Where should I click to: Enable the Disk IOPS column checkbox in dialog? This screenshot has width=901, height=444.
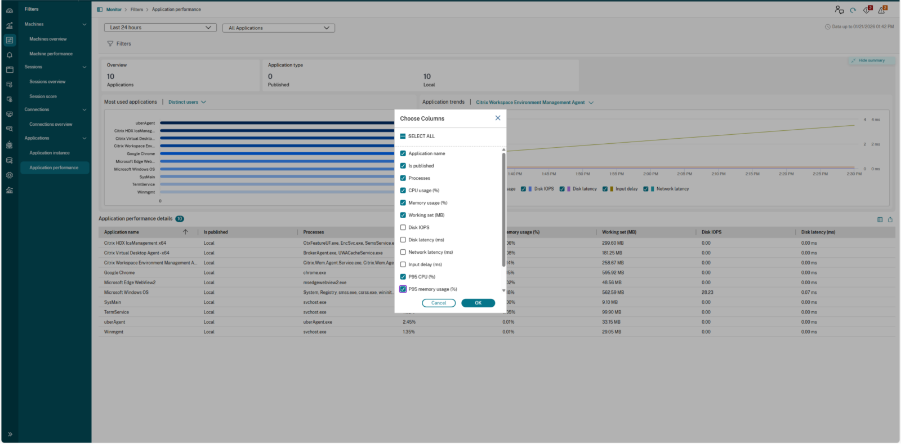403,227
